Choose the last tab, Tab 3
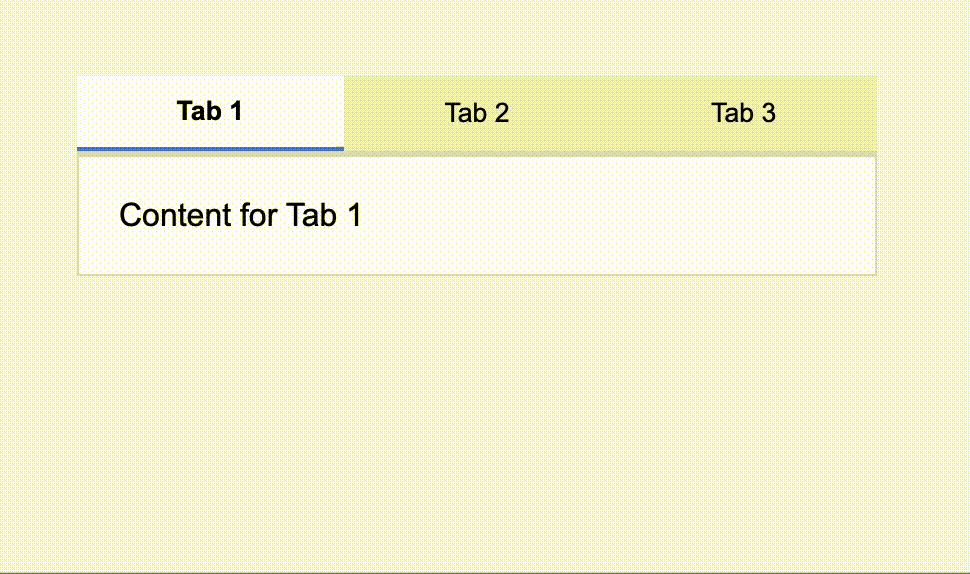970x574 pixels. [x=743, y=113]
